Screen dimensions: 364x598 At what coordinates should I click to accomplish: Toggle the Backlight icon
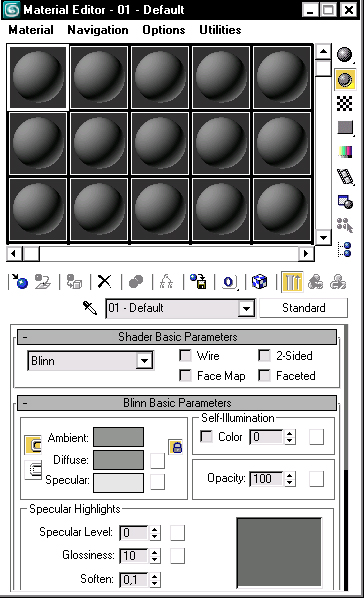345,80
